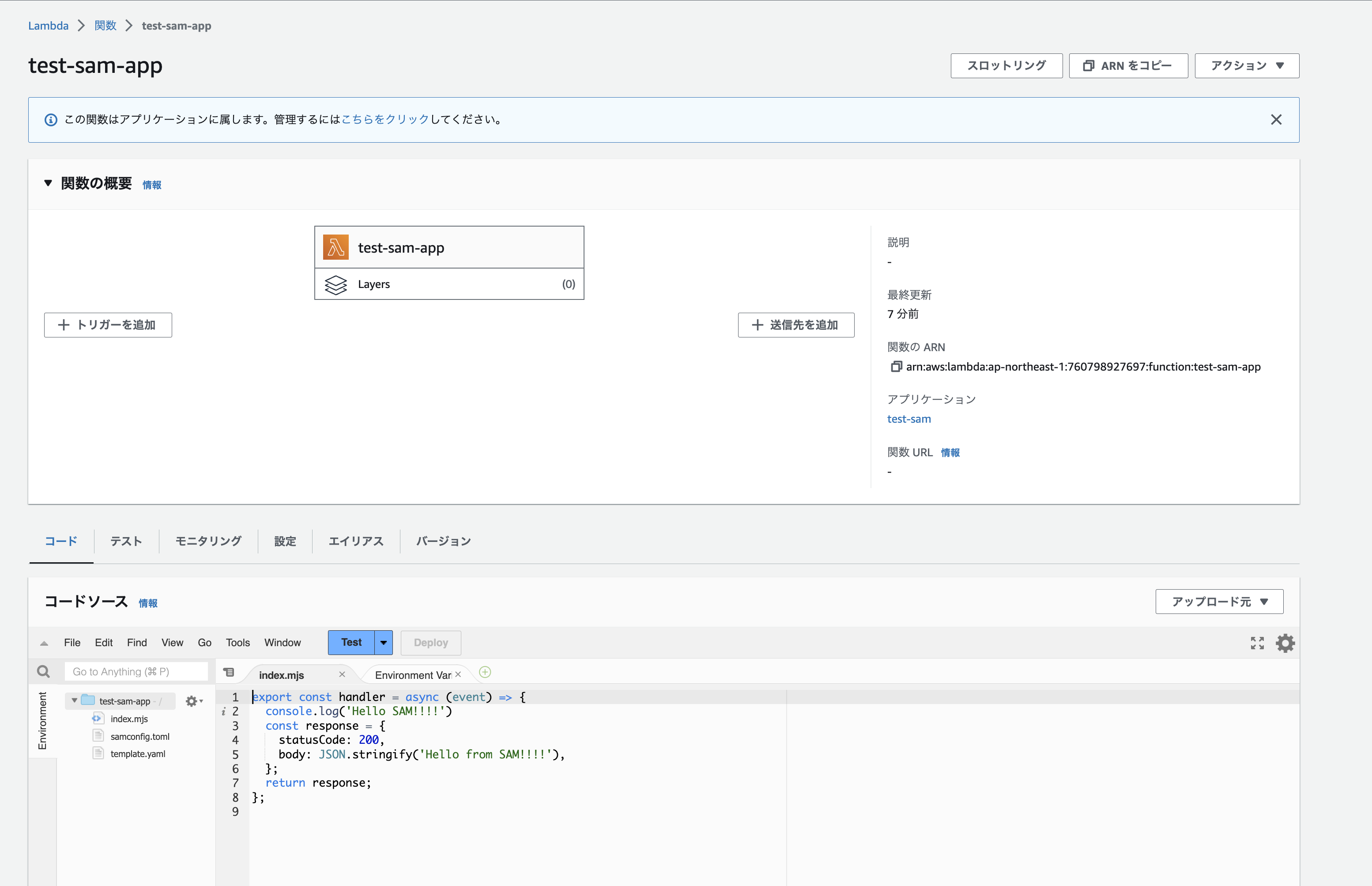Select the index.mjs editor tab

[x=281, y=675]
